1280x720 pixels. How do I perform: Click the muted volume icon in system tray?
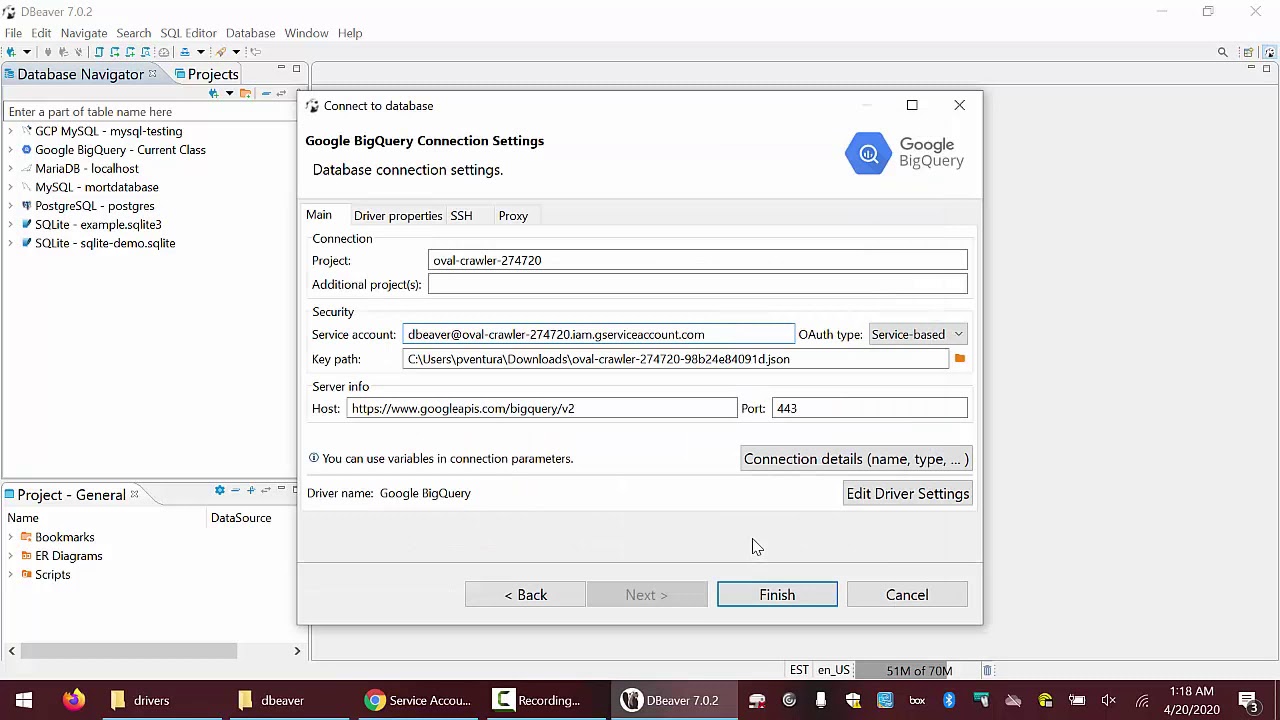click(x=1108, y=700)
